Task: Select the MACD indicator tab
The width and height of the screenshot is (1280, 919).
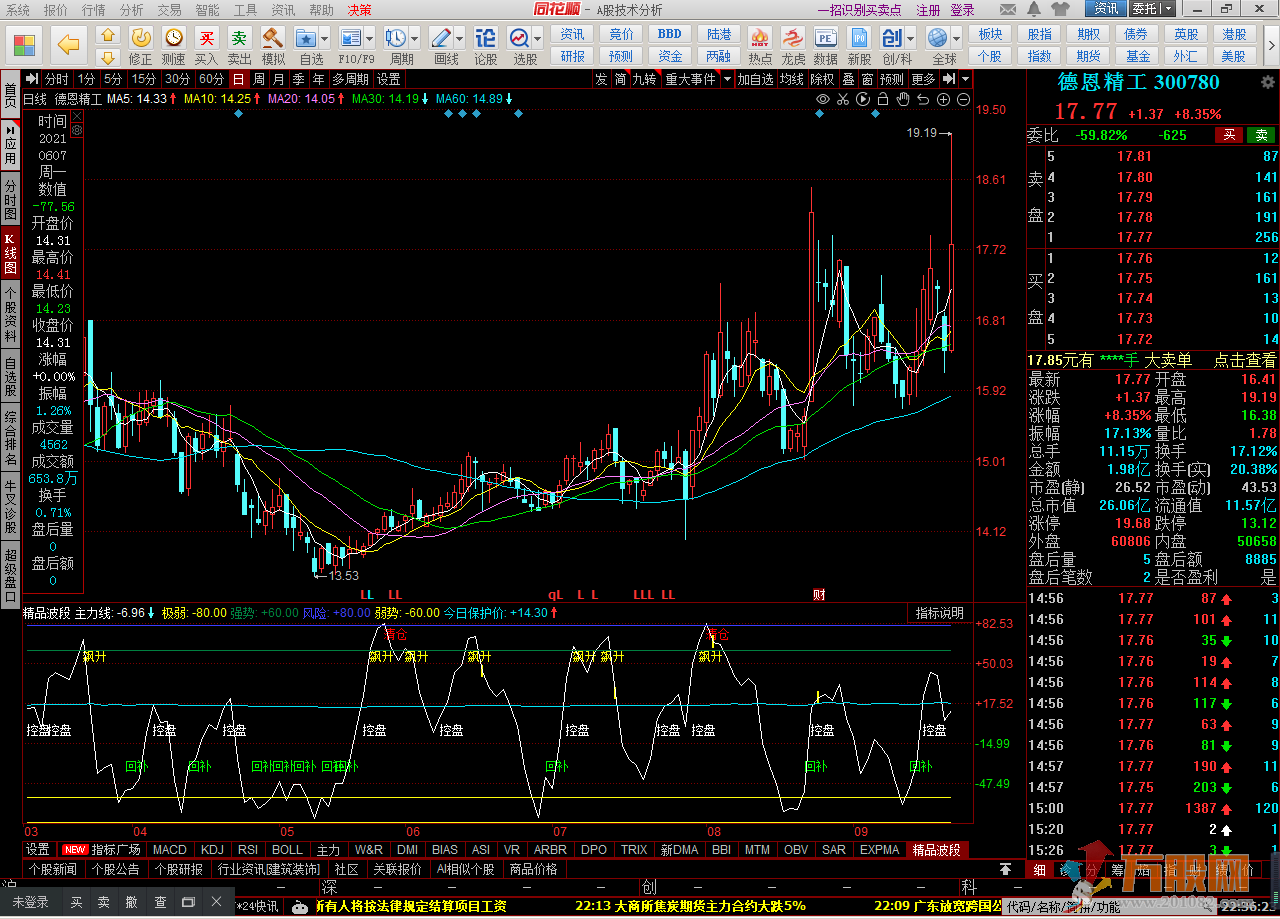Action: 169,850
